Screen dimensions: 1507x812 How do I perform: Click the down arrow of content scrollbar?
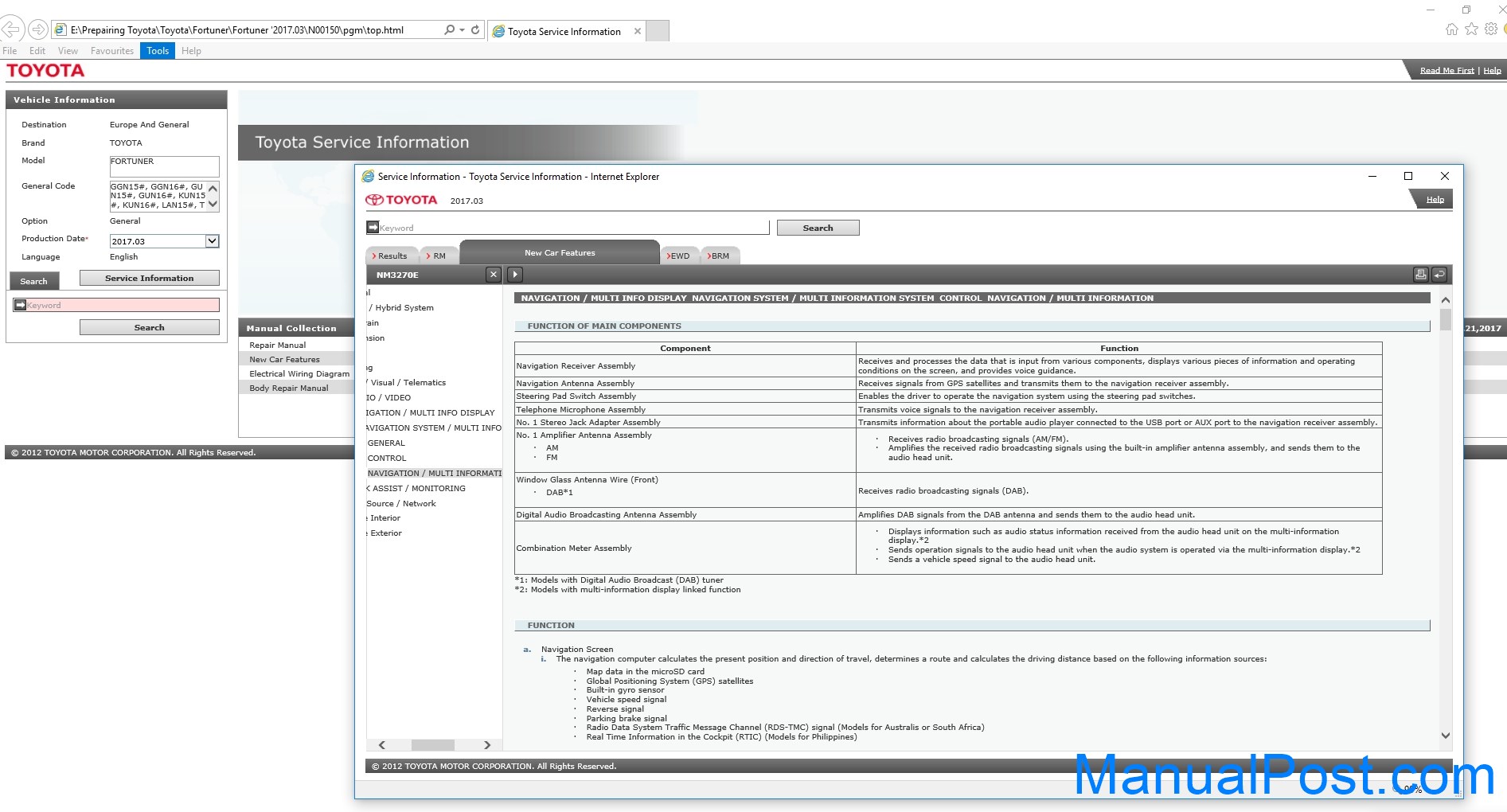point(1446,736)
